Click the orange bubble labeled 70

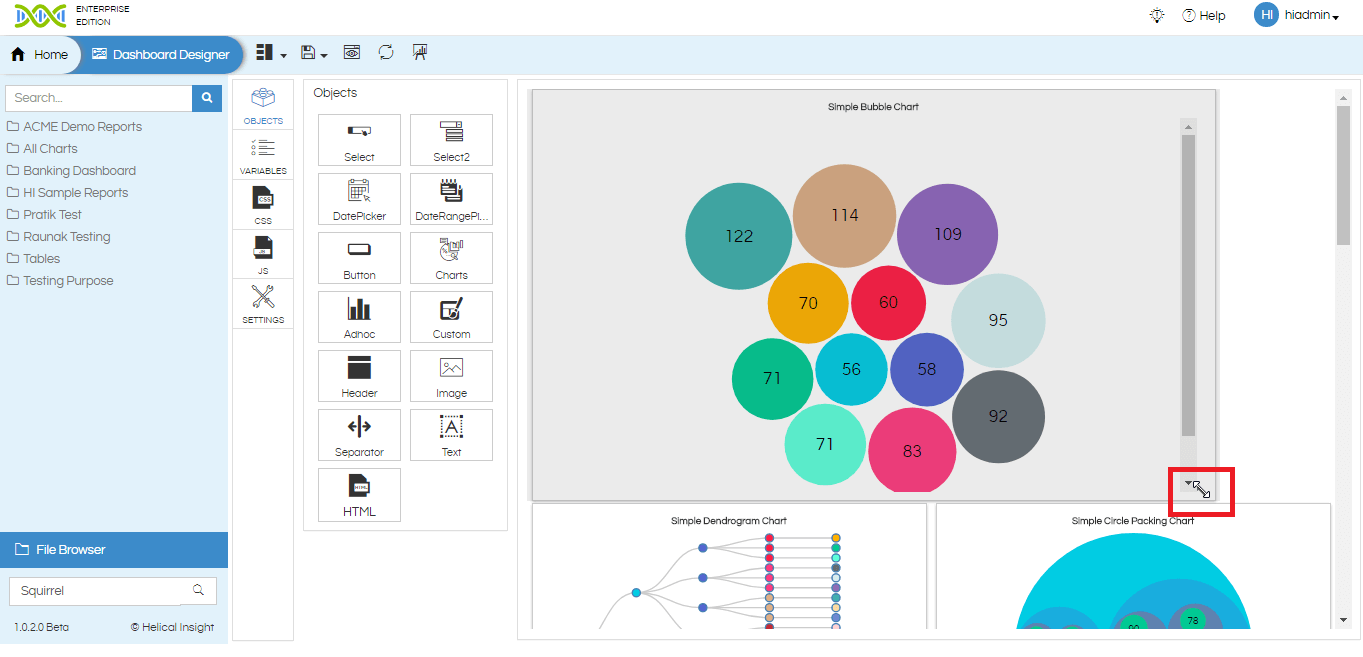[x=808, y=303]
